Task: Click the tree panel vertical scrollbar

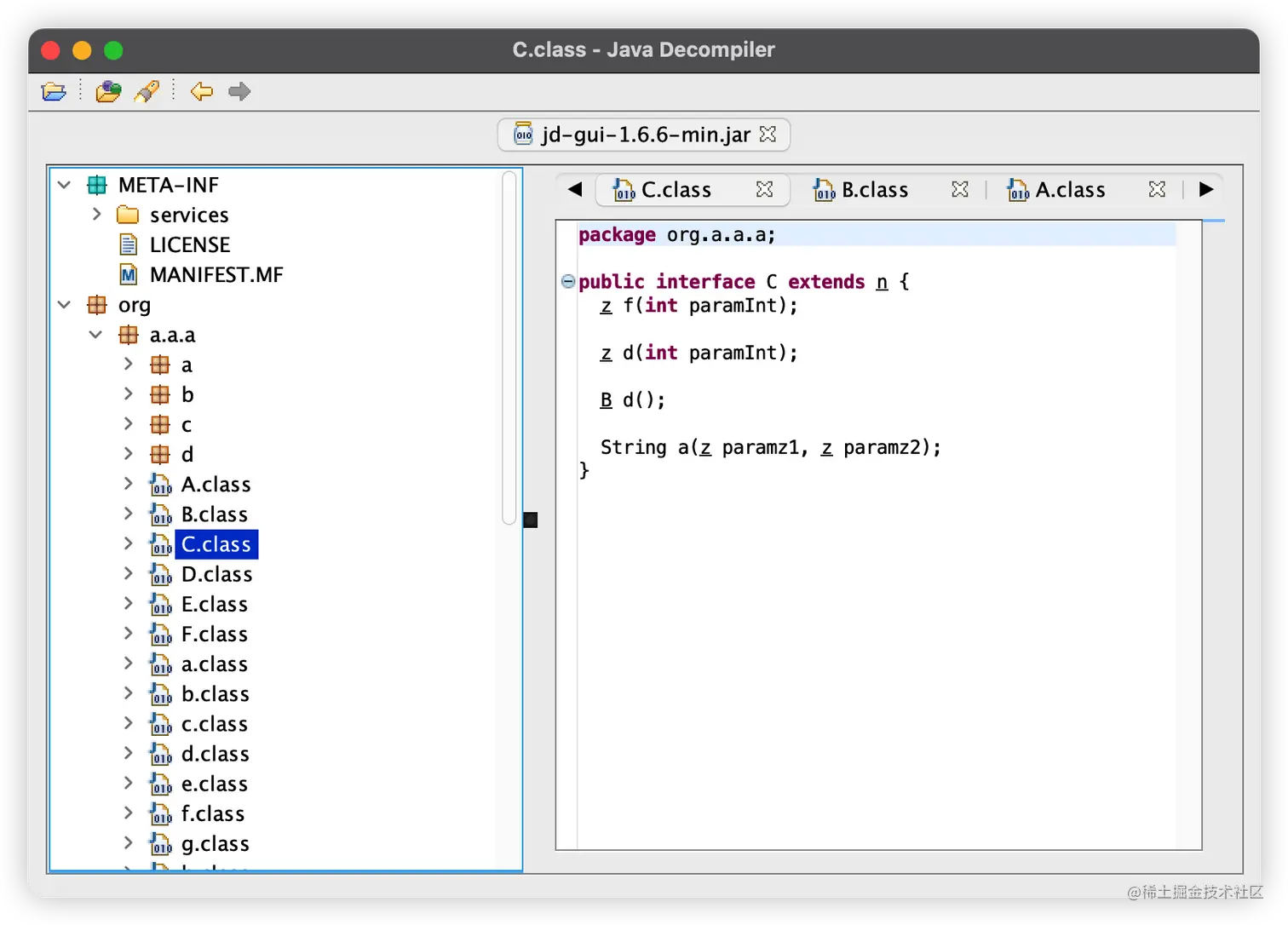Action: tap(509, 348)
